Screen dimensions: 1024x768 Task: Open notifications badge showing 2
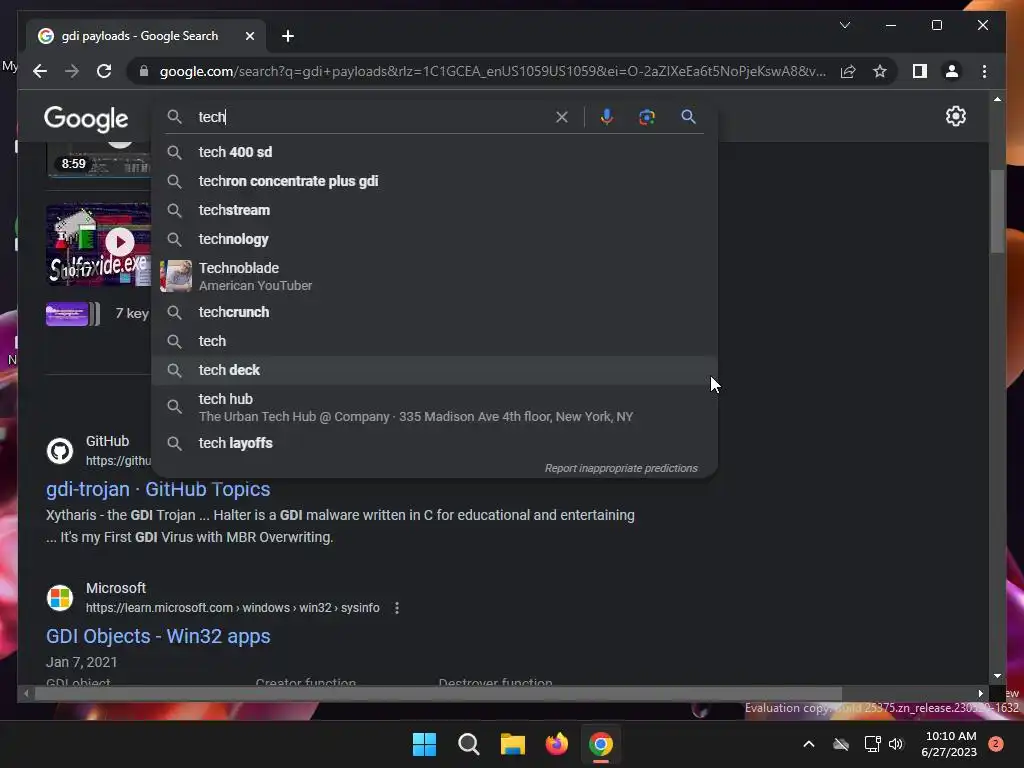point(996,744)
